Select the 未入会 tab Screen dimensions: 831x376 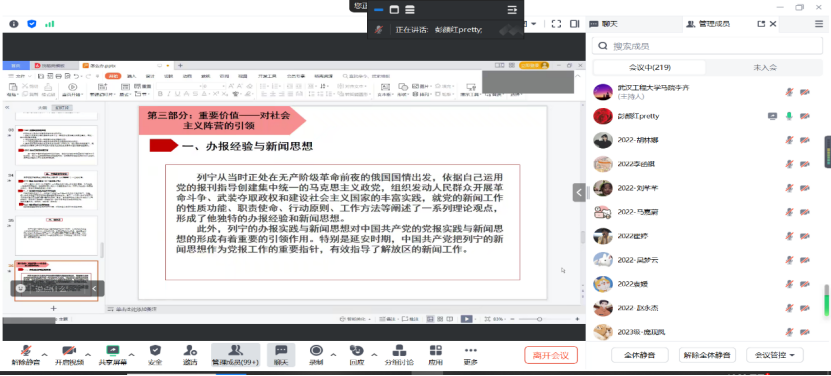(x=765, y=67)
